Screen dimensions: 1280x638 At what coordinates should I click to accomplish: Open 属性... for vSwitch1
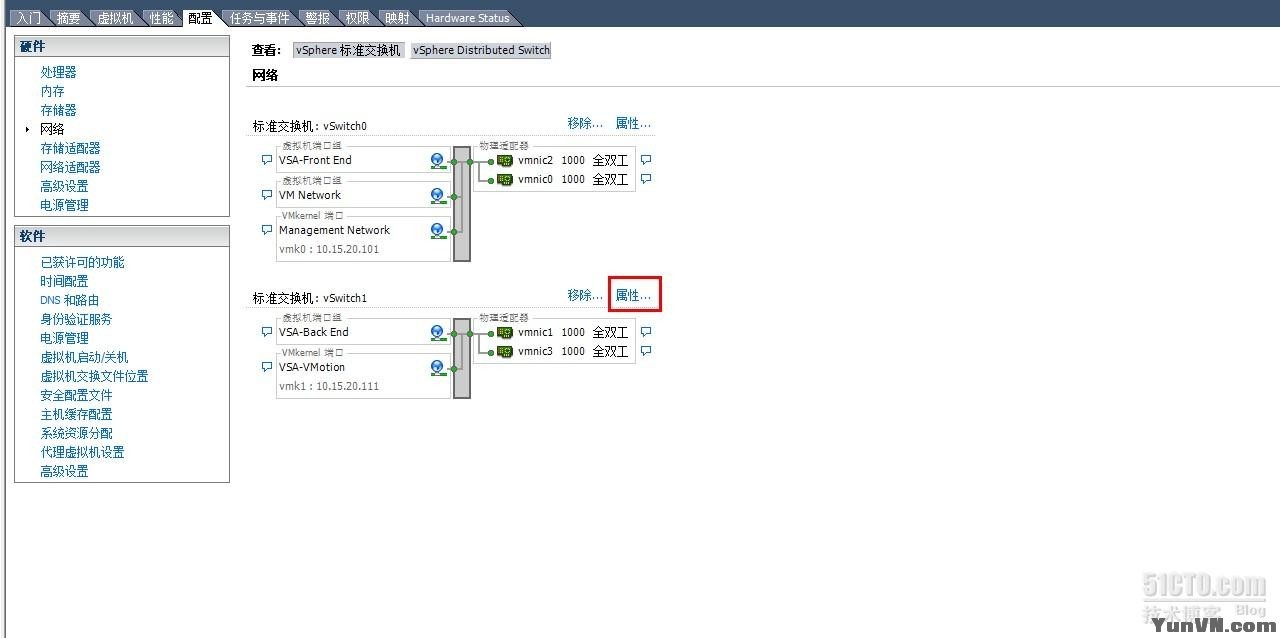(633, 296)
